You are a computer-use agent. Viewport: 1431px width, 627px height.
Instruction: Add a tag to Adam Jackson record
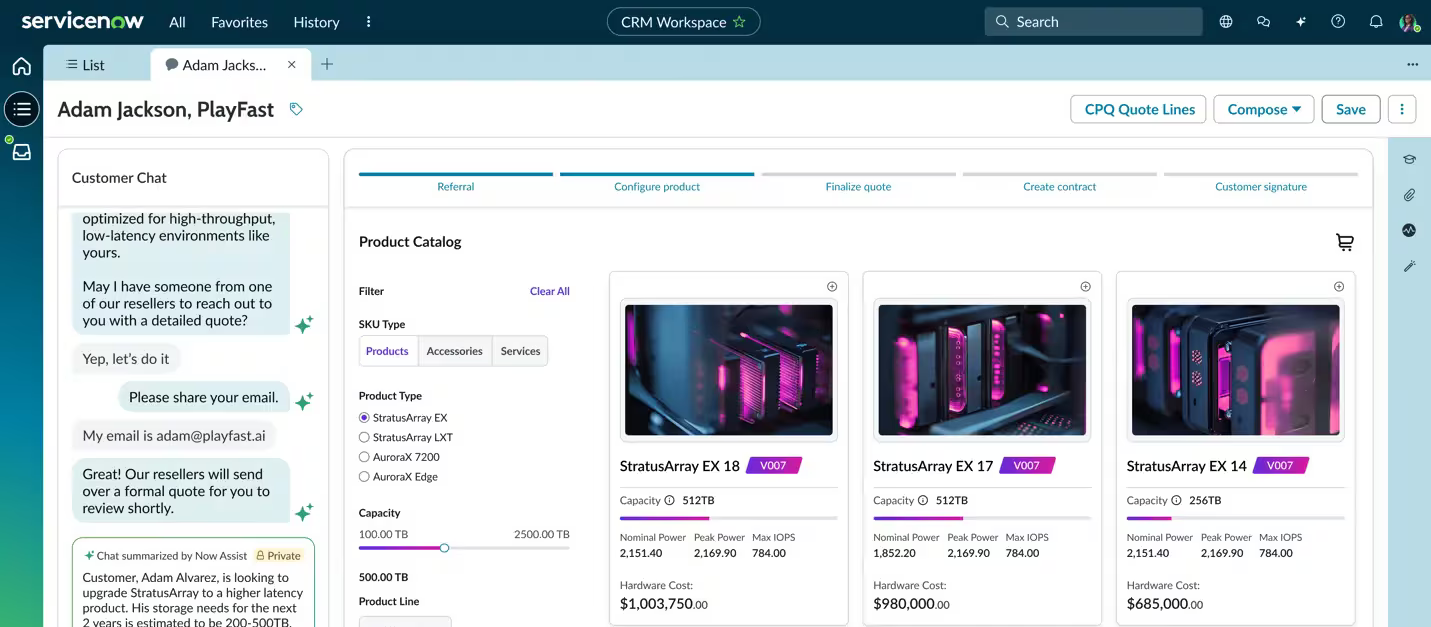(296, 109)
